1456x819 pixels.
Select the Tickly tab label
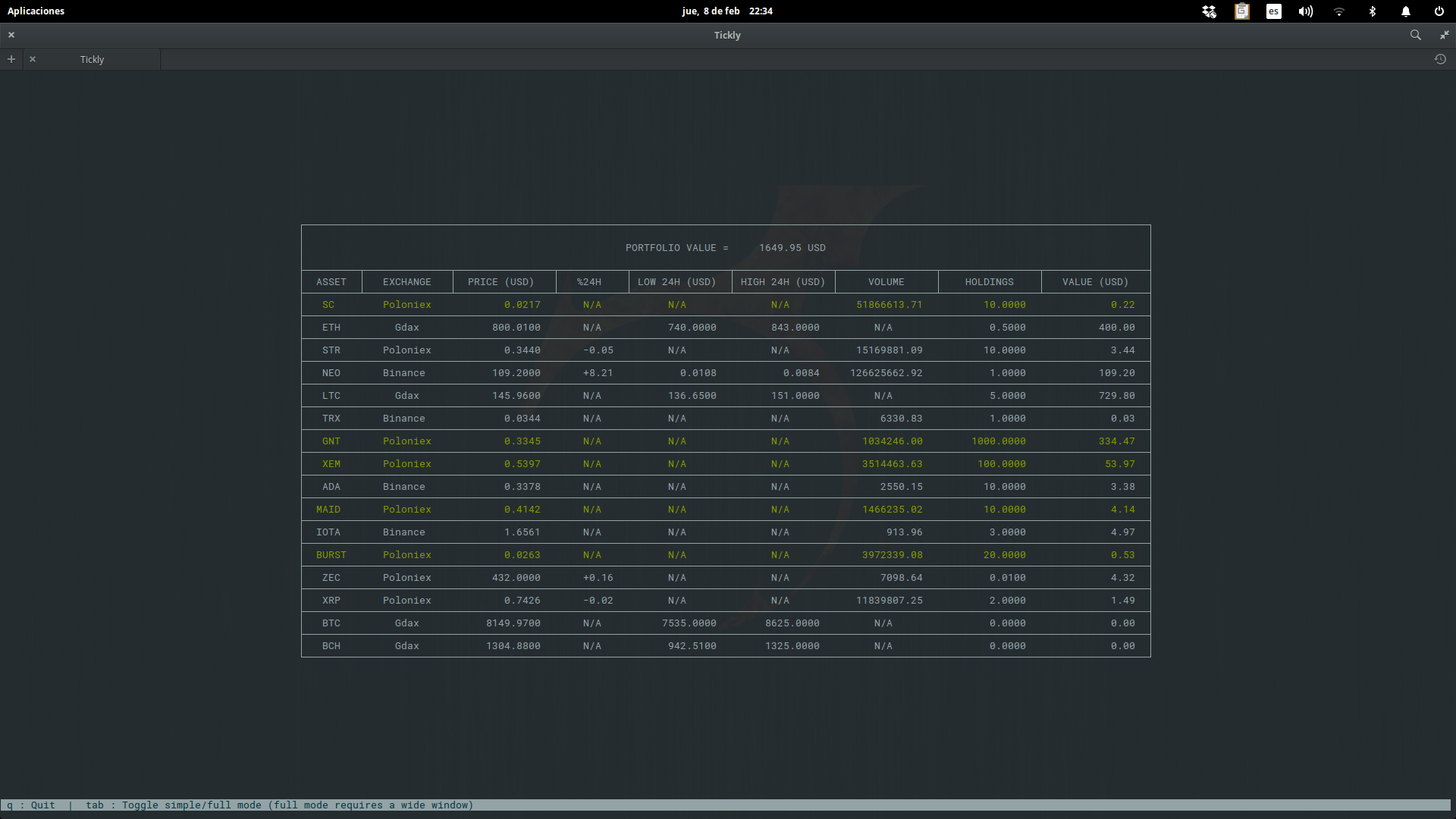[92, 59]
